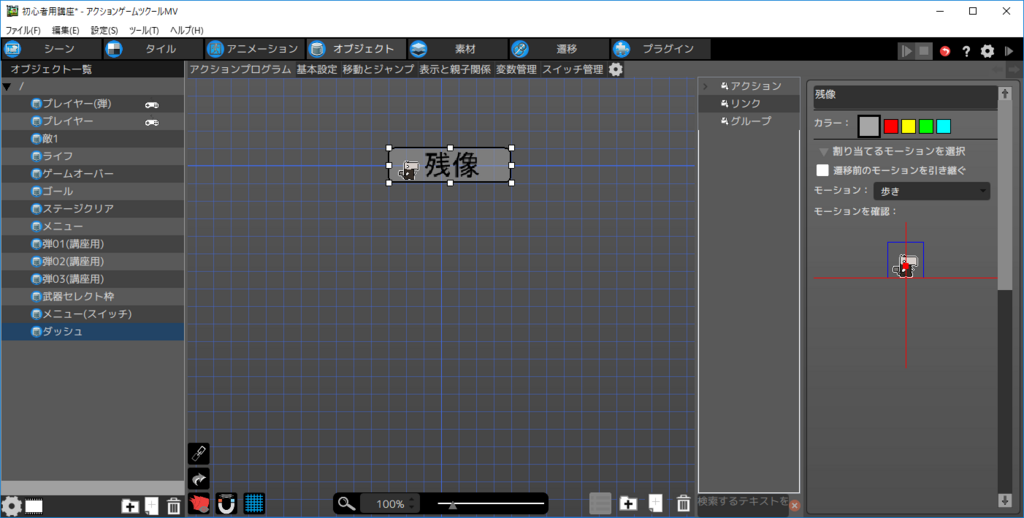Image resolution: width=1024 pixels, height=518 pixels.
Task: Switch to 表示と親子関係 sub-tab
Action: coord(455,69)
